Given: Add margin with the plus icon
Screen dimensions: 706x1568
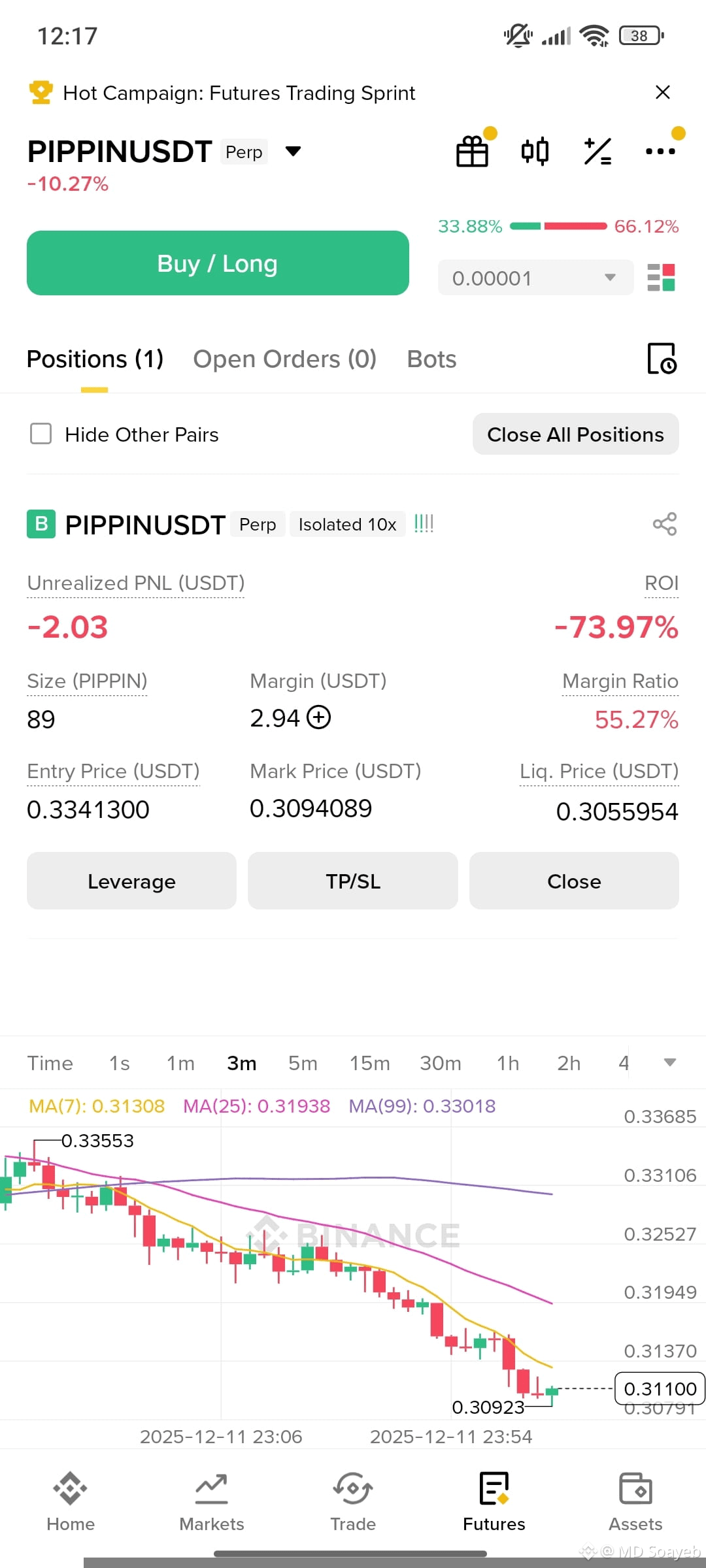Looking at the screenshot, I should (319, 717).
